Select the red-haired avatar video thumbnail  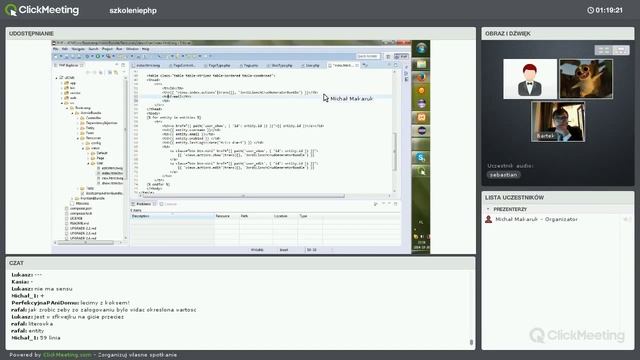click(x=530, y=79)
